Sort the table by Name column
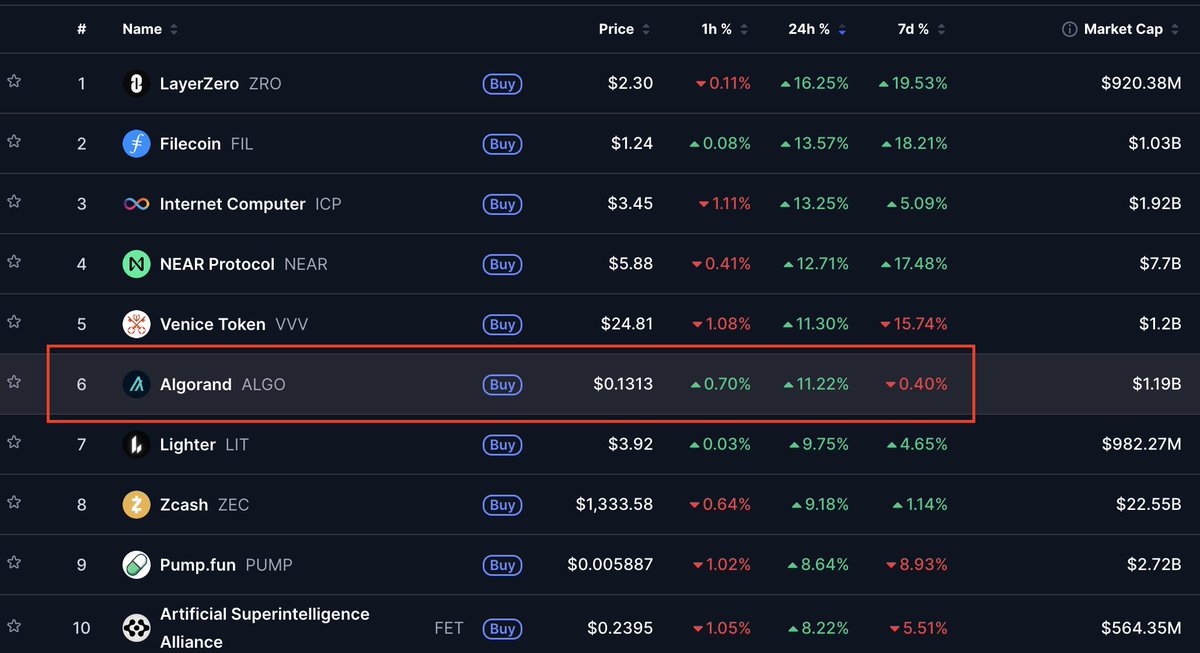 (150, 29)
